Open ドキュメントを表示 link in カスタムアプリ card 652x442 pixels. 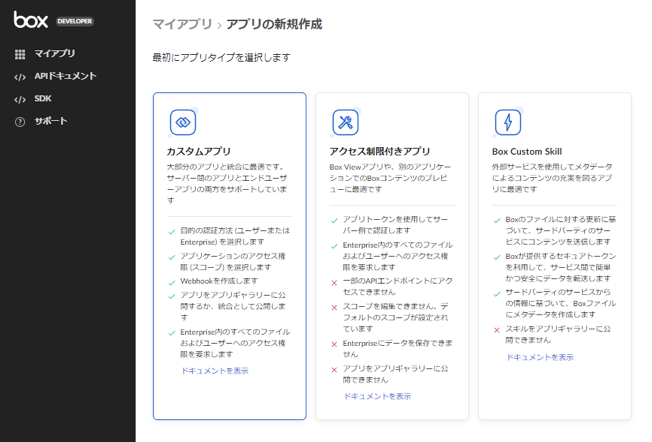click(215, 370)
